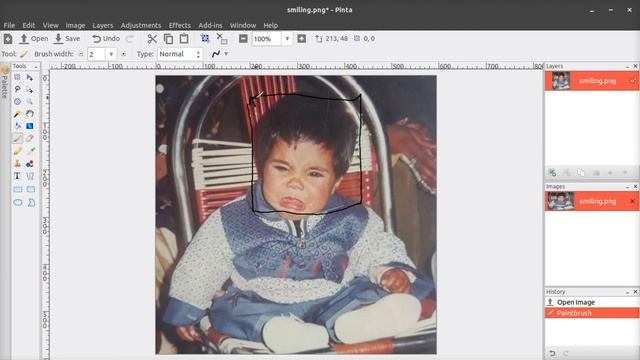This screenshot has height=360, width=640.
Task: Select smiling.png thumbnail in Images panel
Action: tap(560, 201)
